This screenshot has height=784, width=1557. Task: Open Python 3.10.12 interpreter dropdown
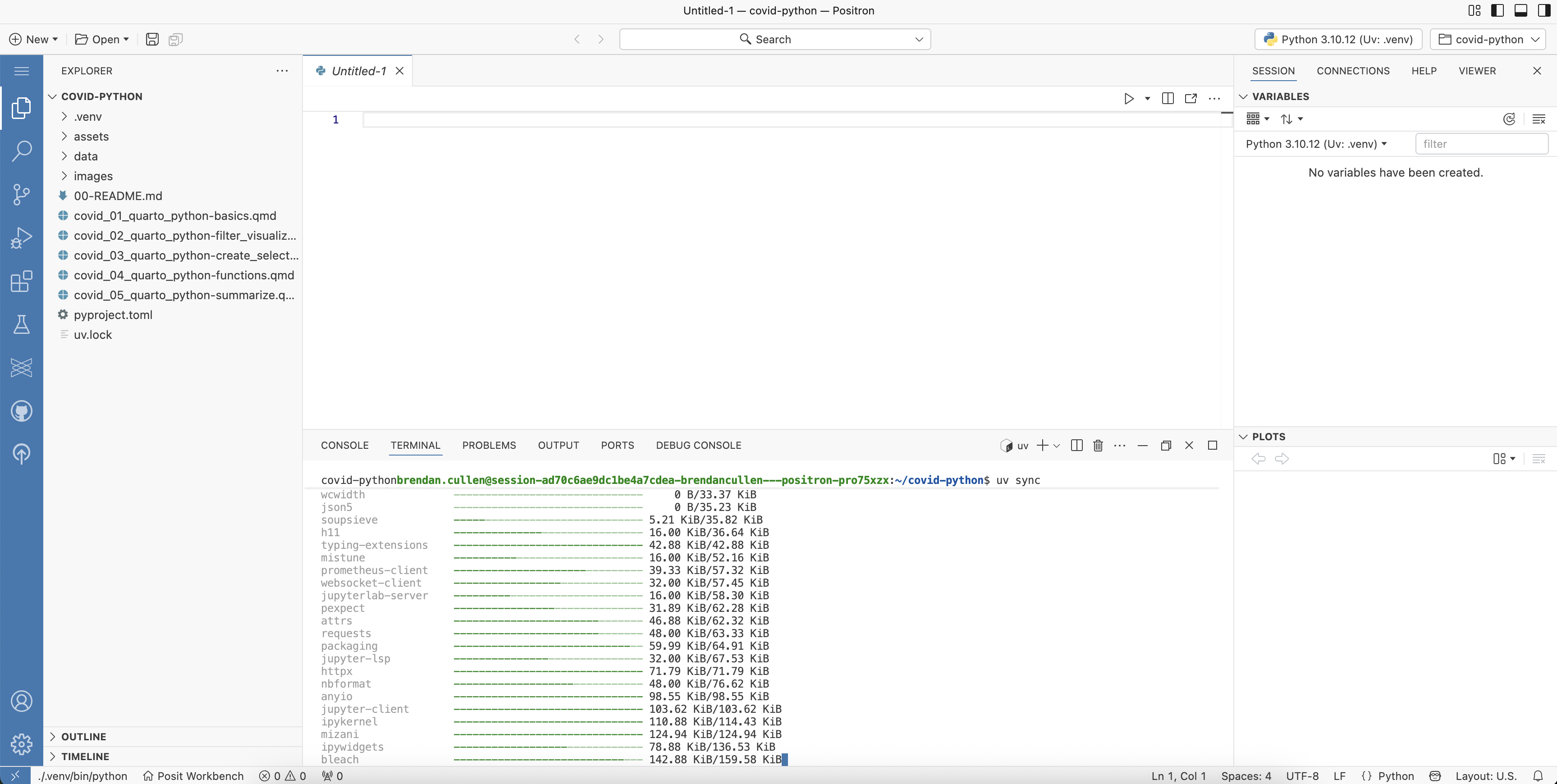[x=1338, y=39]
